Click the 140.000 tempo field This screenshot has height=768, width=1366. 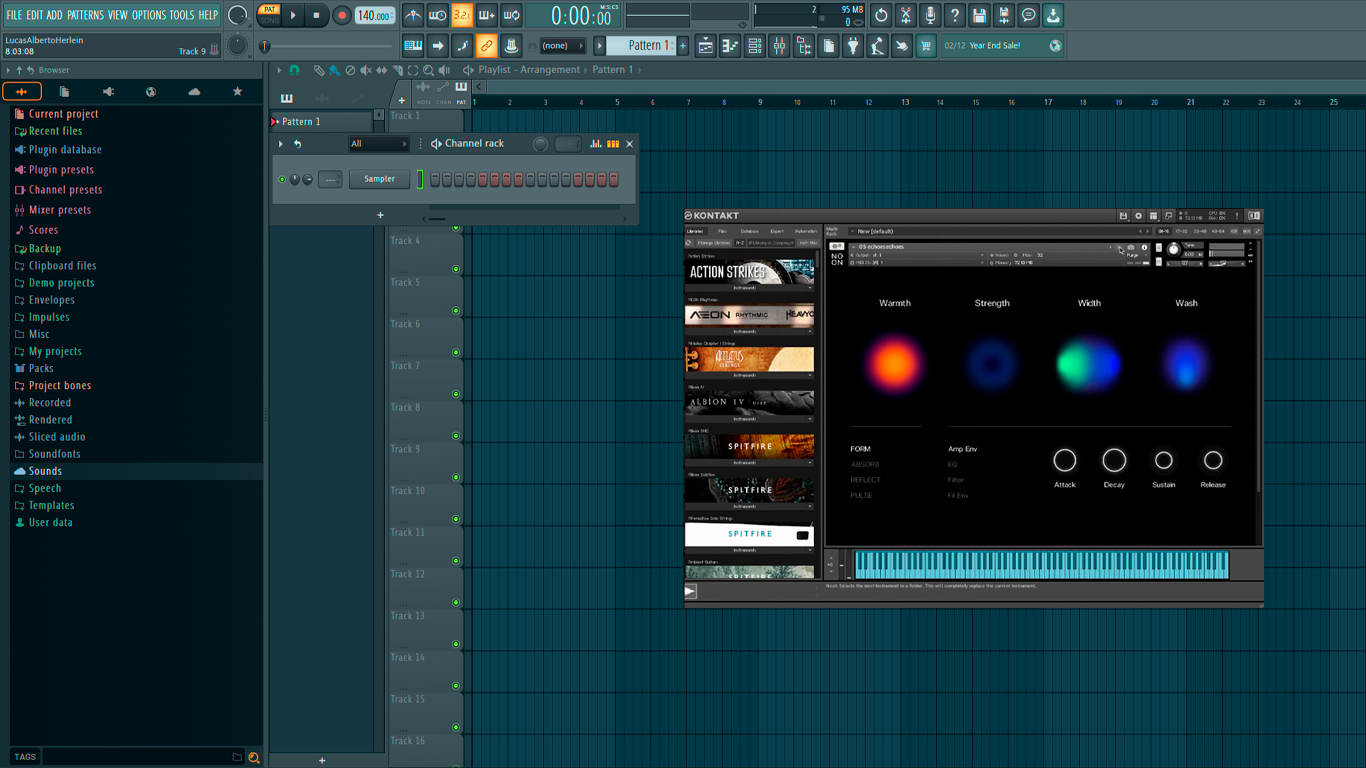point(375,16)
